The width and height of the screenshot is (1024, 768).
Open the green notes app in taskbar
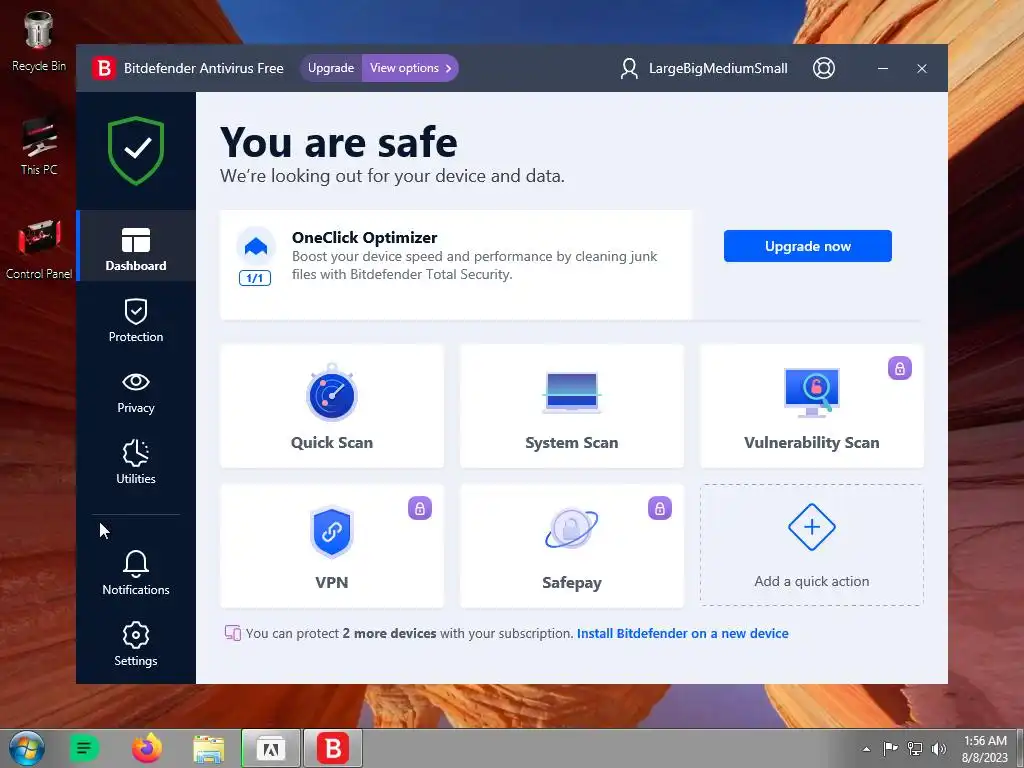(x=84, y=748)
